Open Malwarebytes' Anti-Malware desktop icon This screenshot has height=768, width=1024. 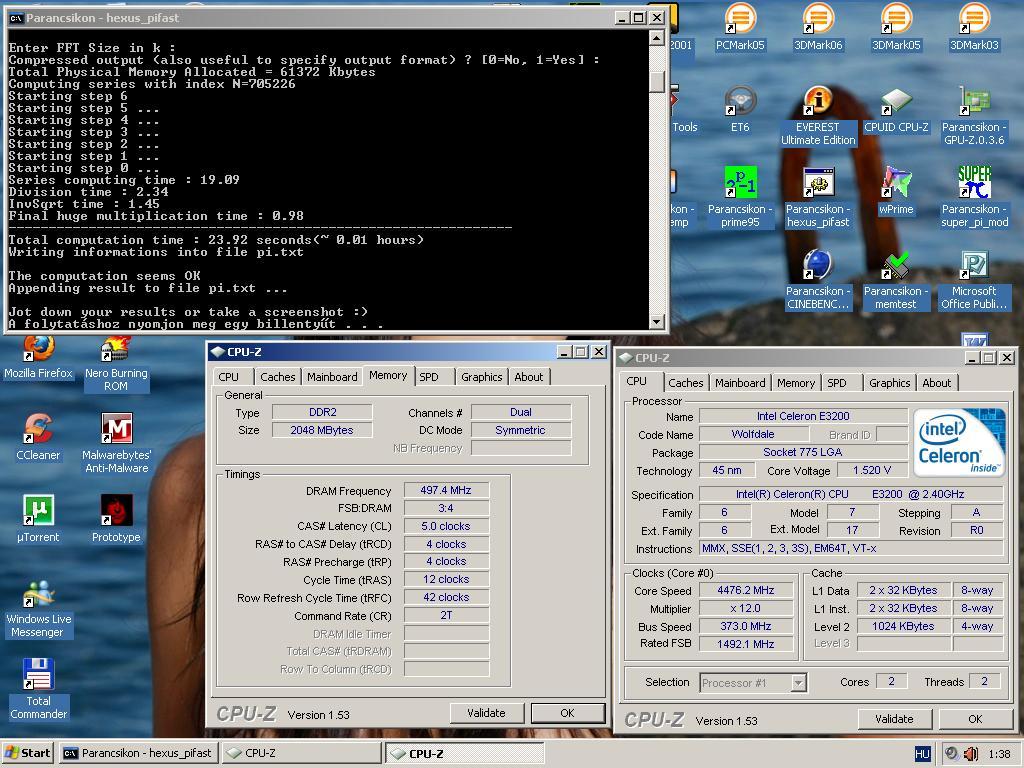tap(116, 443)
